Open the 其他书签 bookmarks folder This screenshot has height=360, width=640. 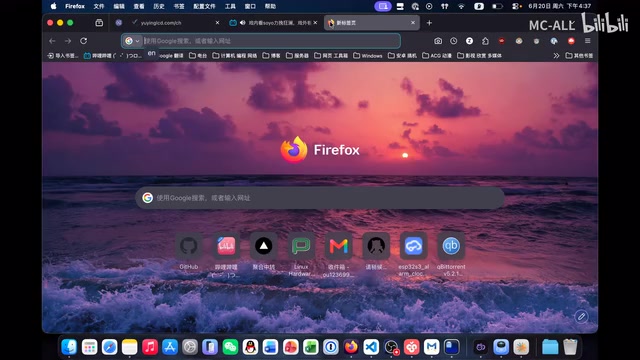tap(579, 56)
